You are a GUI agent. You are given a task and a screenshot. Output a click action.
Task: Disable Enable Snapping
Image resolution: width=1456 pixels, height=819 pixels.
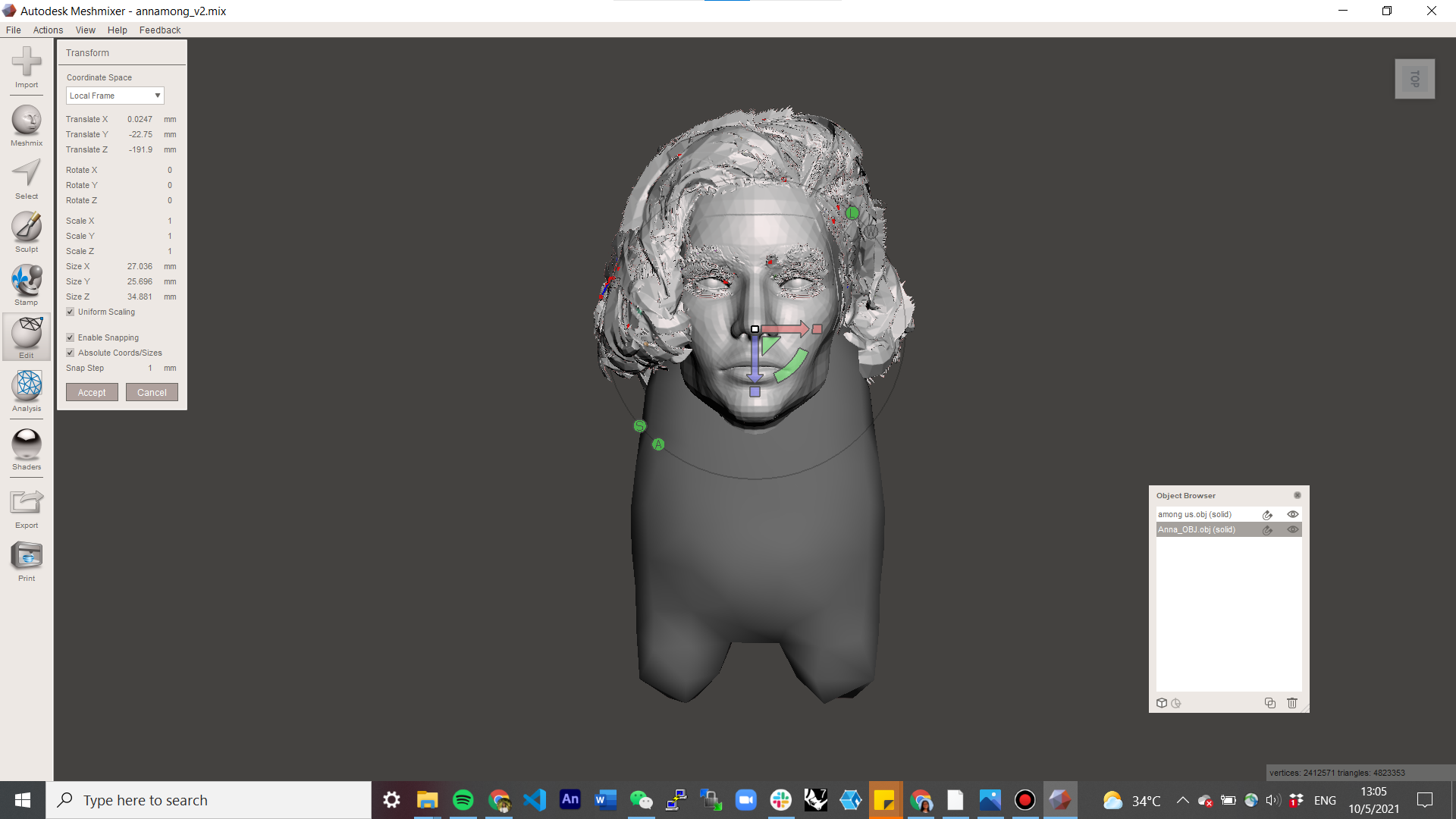(x=70, y=337)
